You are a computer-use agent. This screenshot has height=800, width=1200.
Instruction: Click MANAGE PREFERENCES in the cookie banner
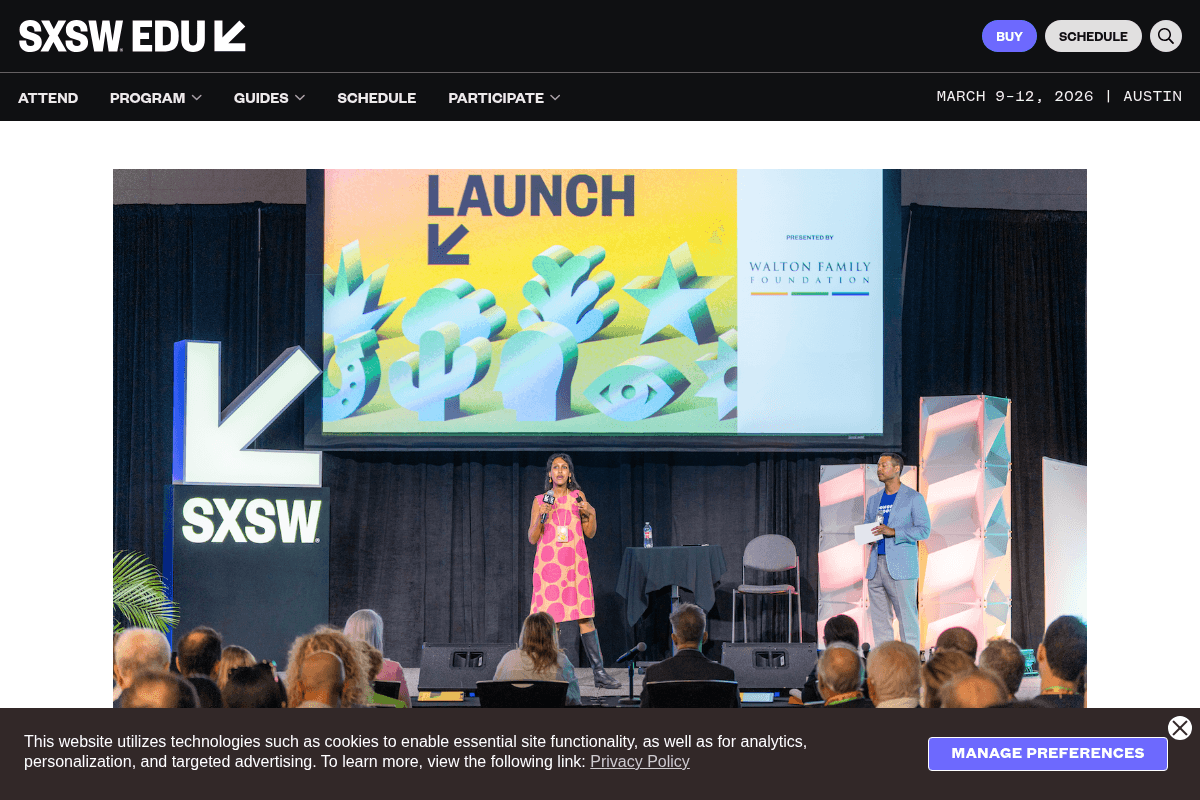pyautogui.click(x=1048, y=753)
